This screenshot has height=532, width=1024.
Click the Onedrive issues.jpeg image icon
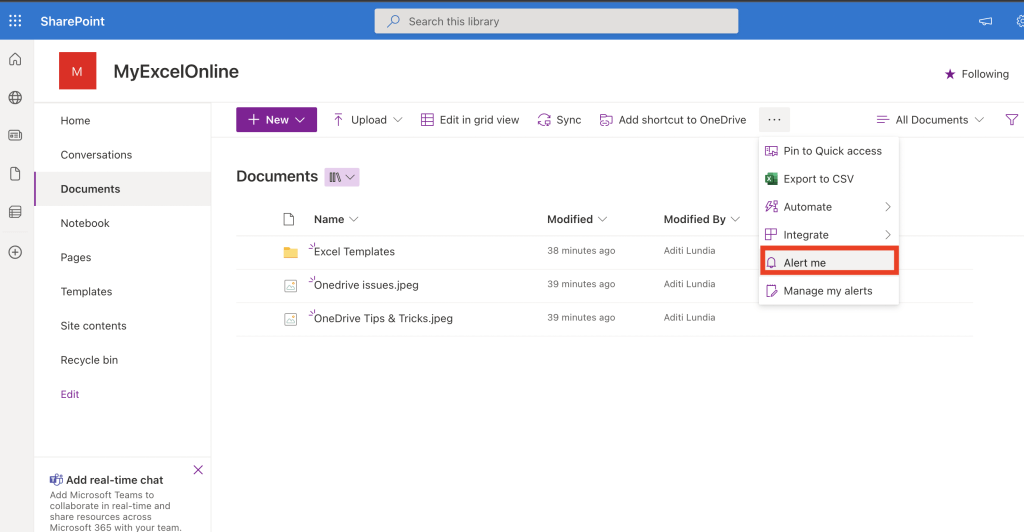click(291, 286)
